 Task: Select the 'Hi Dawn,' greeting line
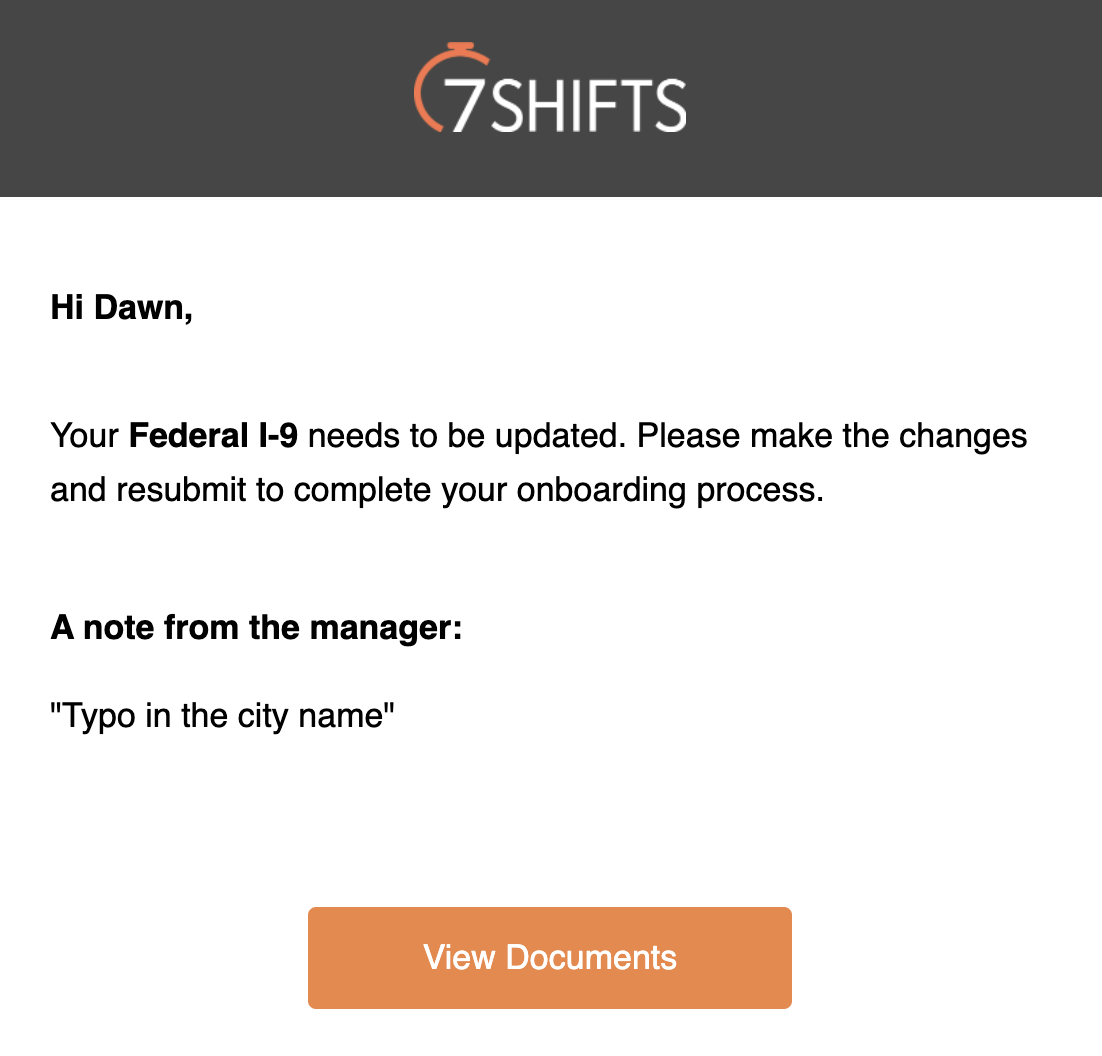click(122, 308)
